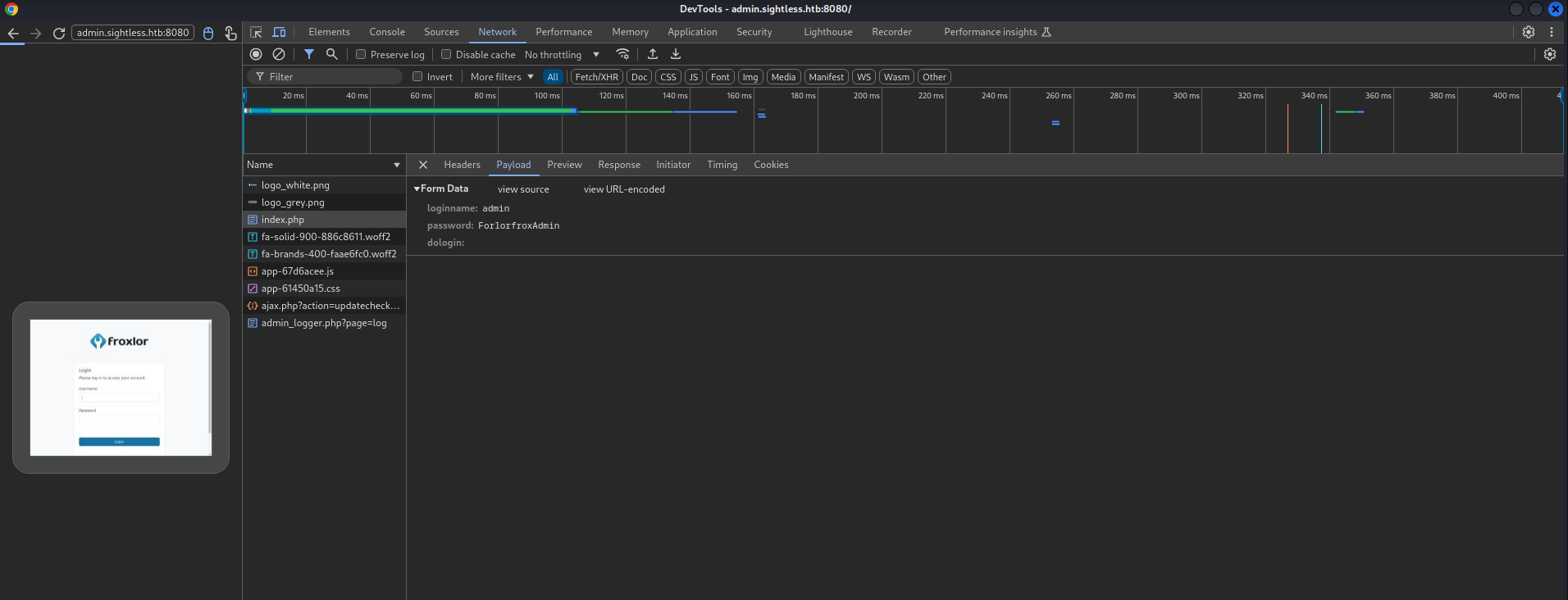Filter requests by JS type
The image size is (1568, 600).
tap(694, 77)
